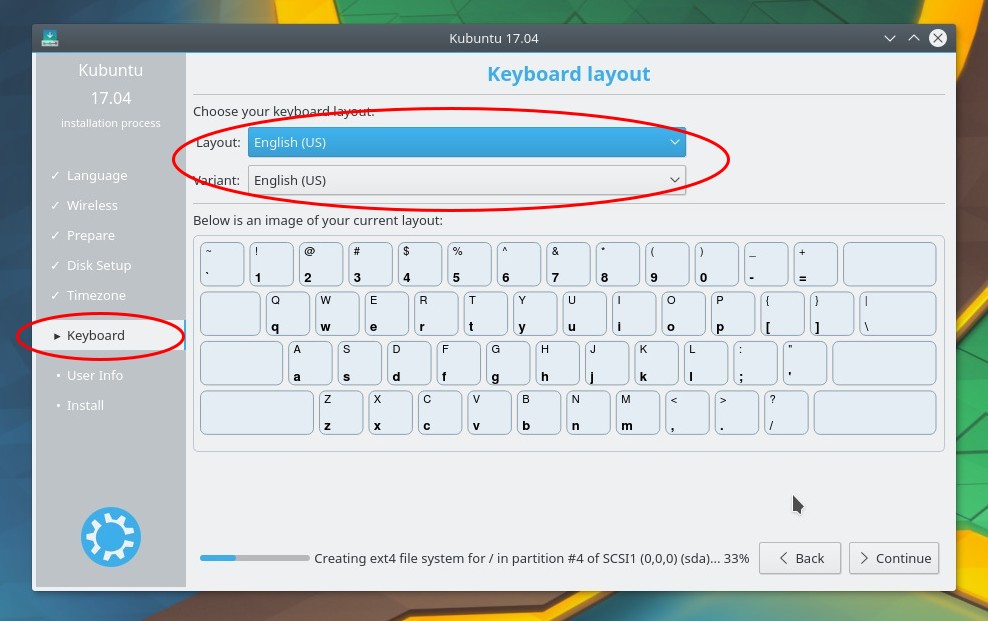Click the 'Choose your keyboard layout:' text
This screenshot has height=621, width=988.
[x=284, y=111]
